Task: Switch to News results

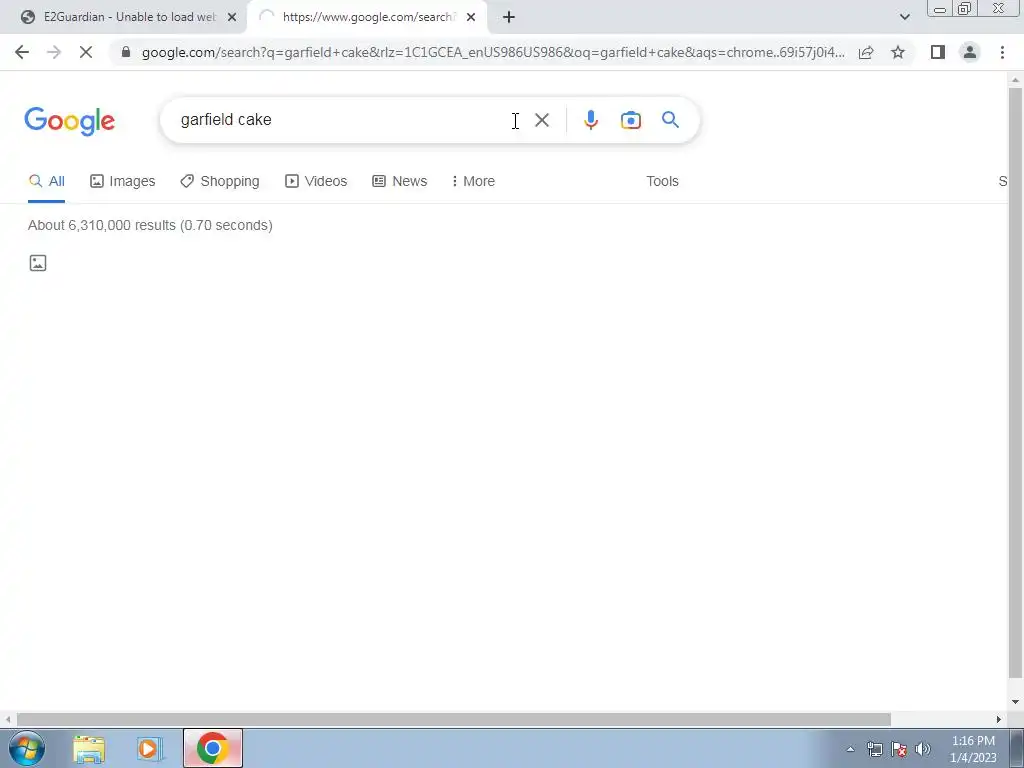Action: coord(400,182)
